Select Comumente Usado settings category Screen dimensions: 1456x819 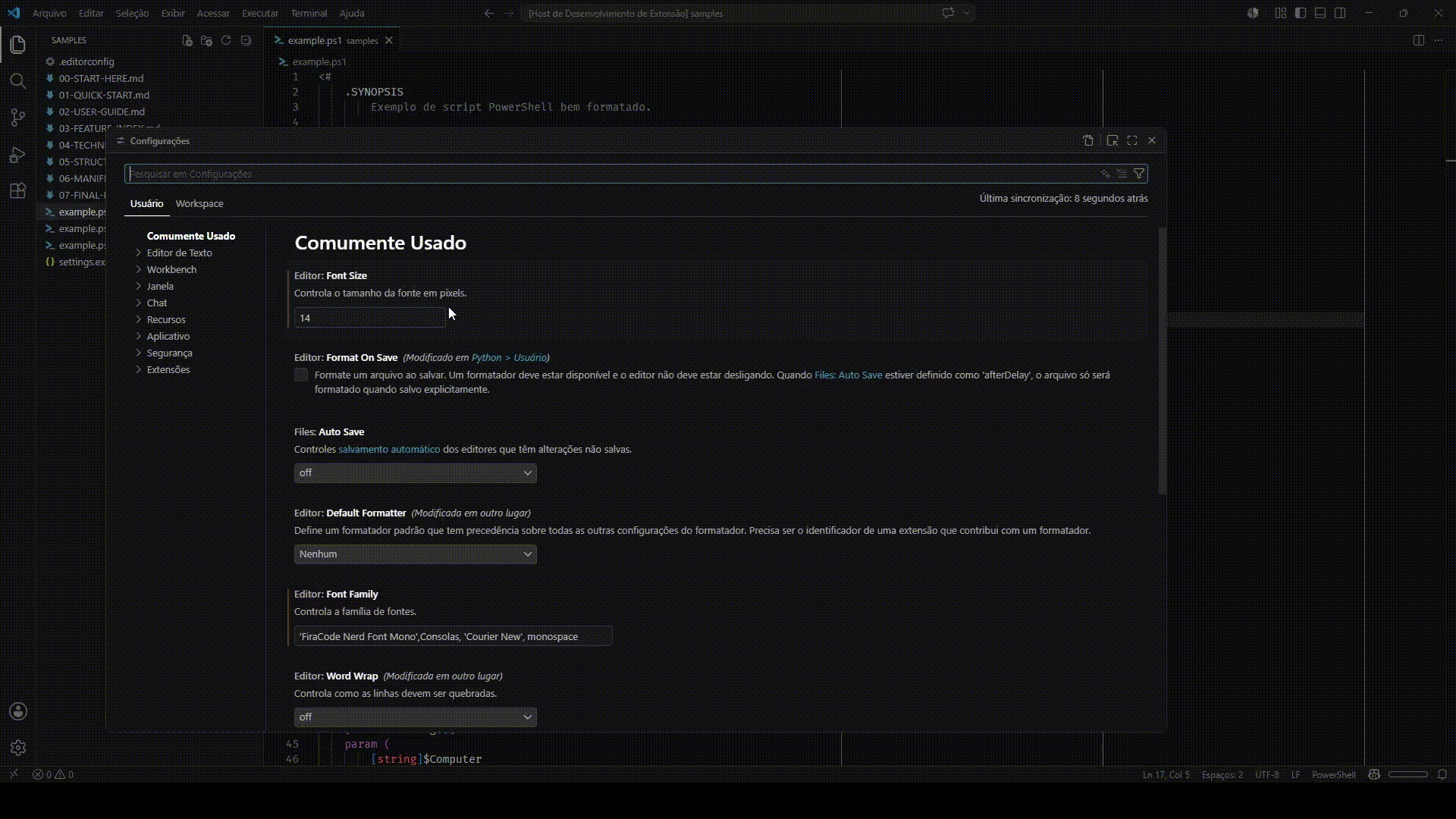191,236
